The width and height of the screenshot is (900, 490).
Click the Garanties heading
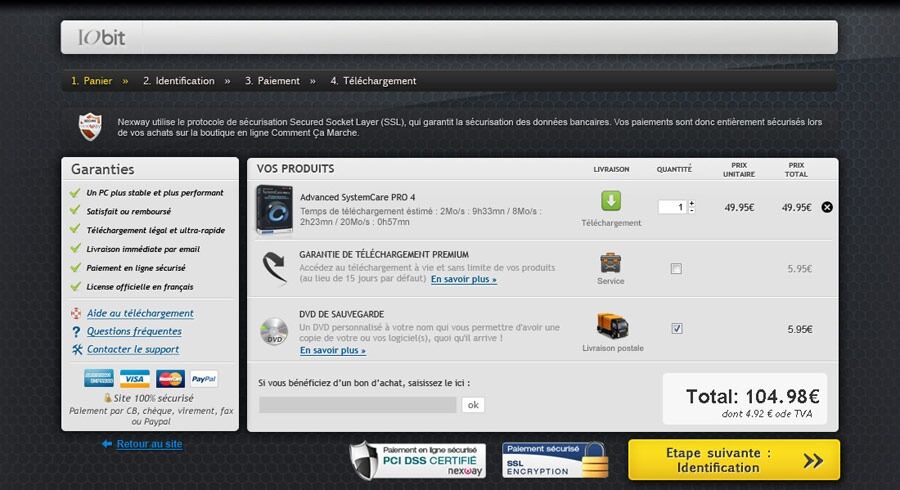pos(103,169)
